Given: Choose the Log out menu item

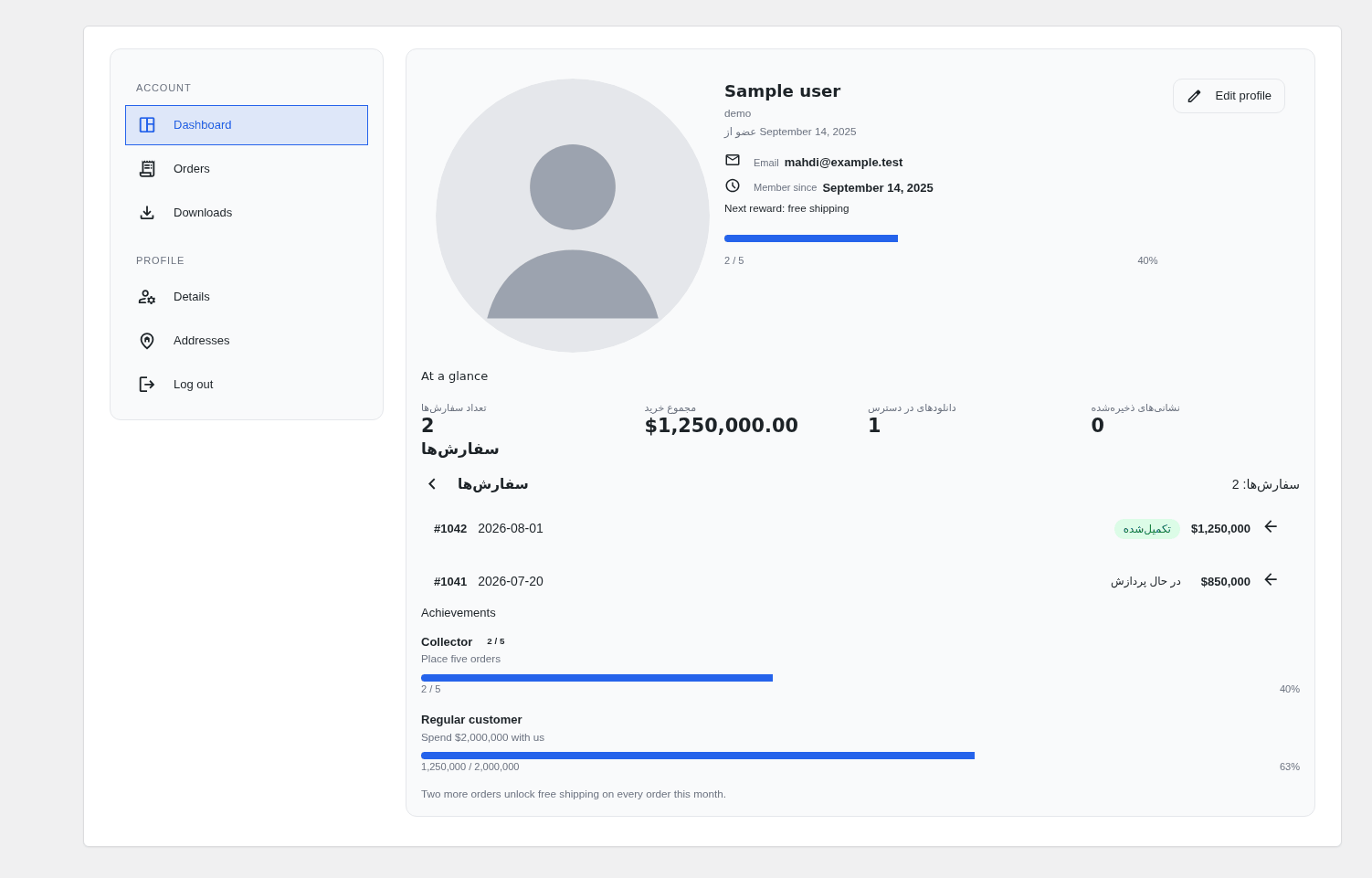Looking at the screenshot, I should pos(247,385).
